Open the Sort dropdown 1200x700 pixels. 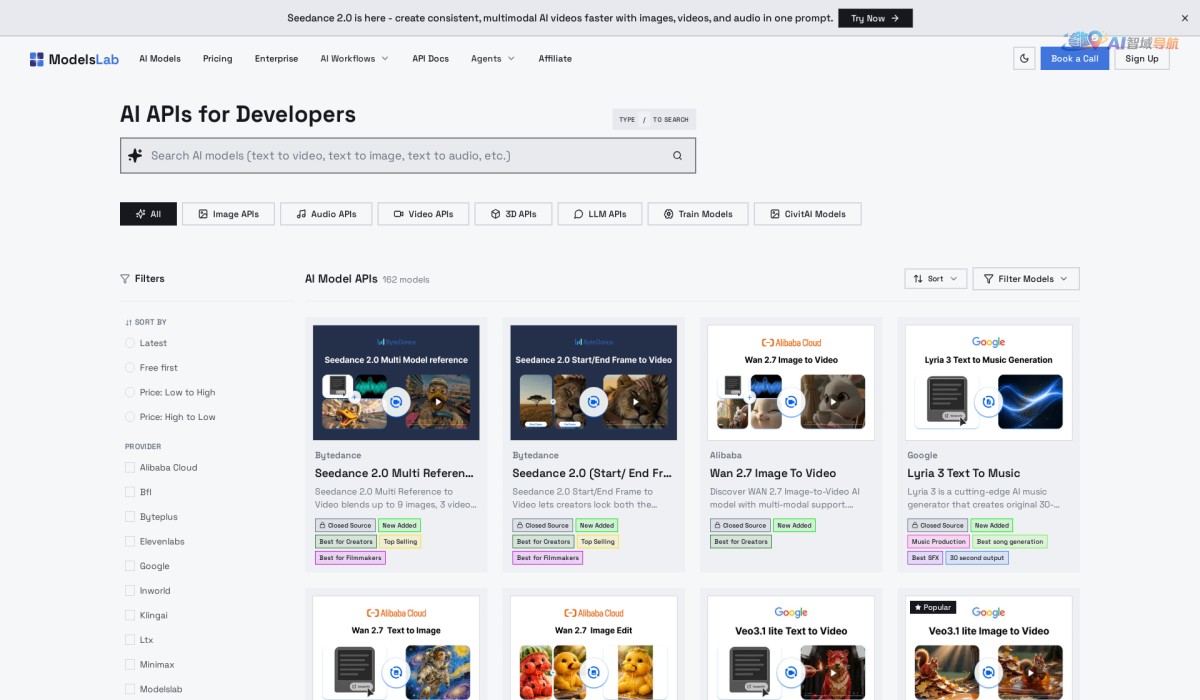click(935, 279)
